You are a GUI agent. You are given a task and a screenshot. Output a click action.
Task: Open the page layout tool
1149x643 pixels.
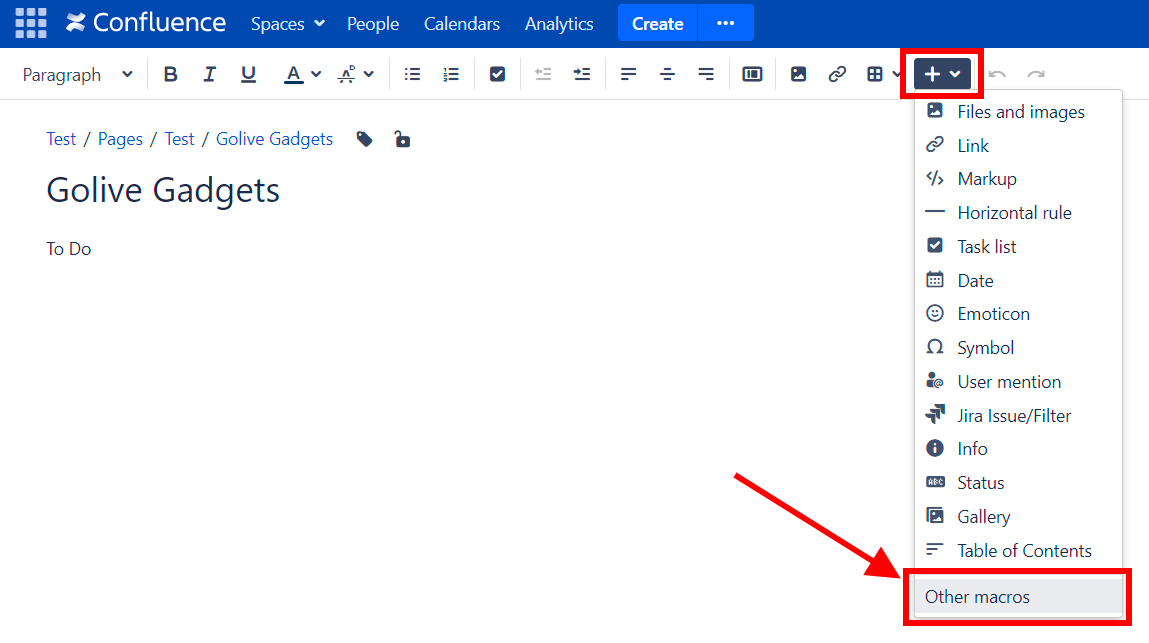(752, 74)
